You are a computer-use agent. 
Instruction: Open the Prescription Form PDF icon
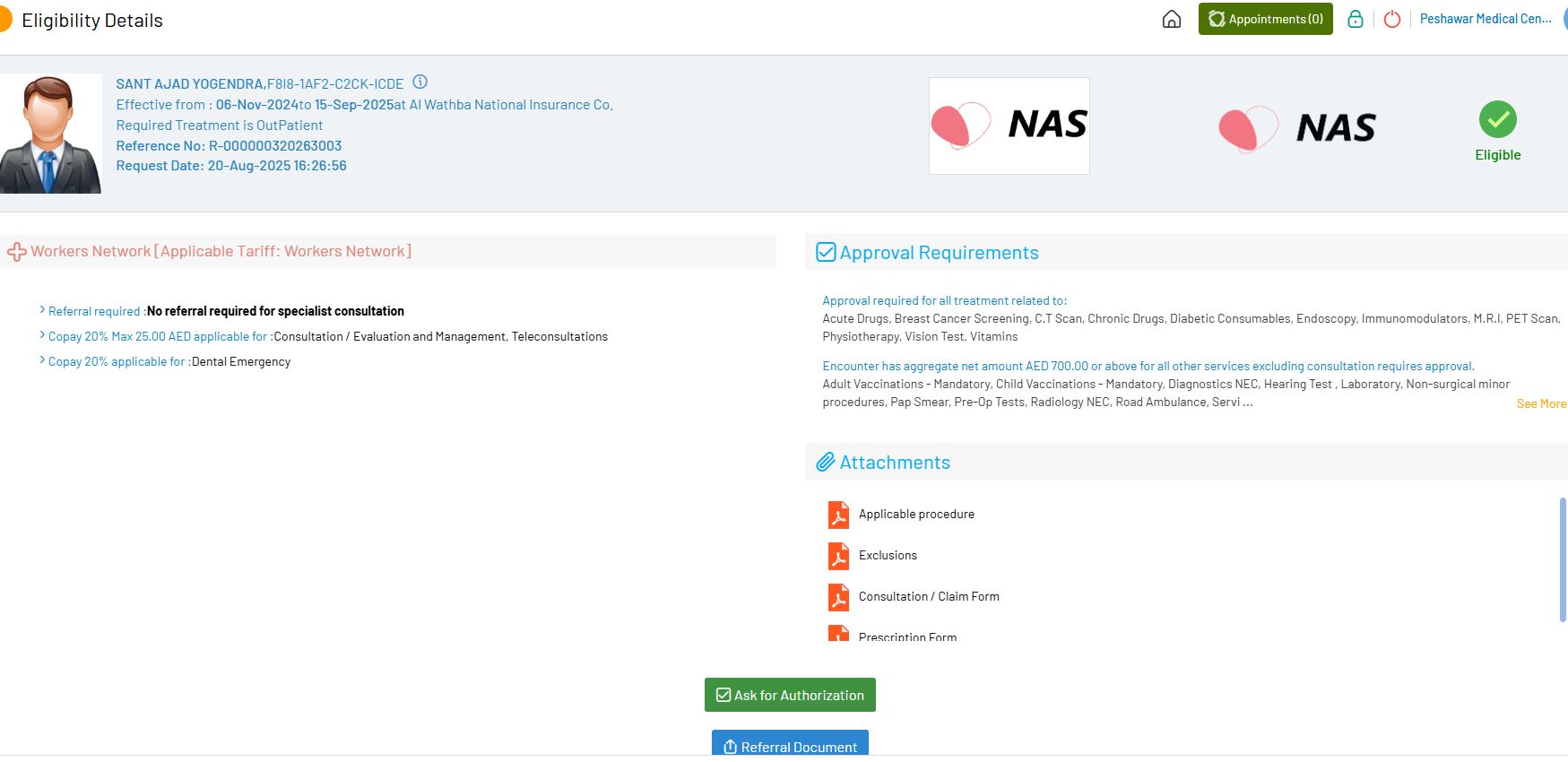point(838,634)
